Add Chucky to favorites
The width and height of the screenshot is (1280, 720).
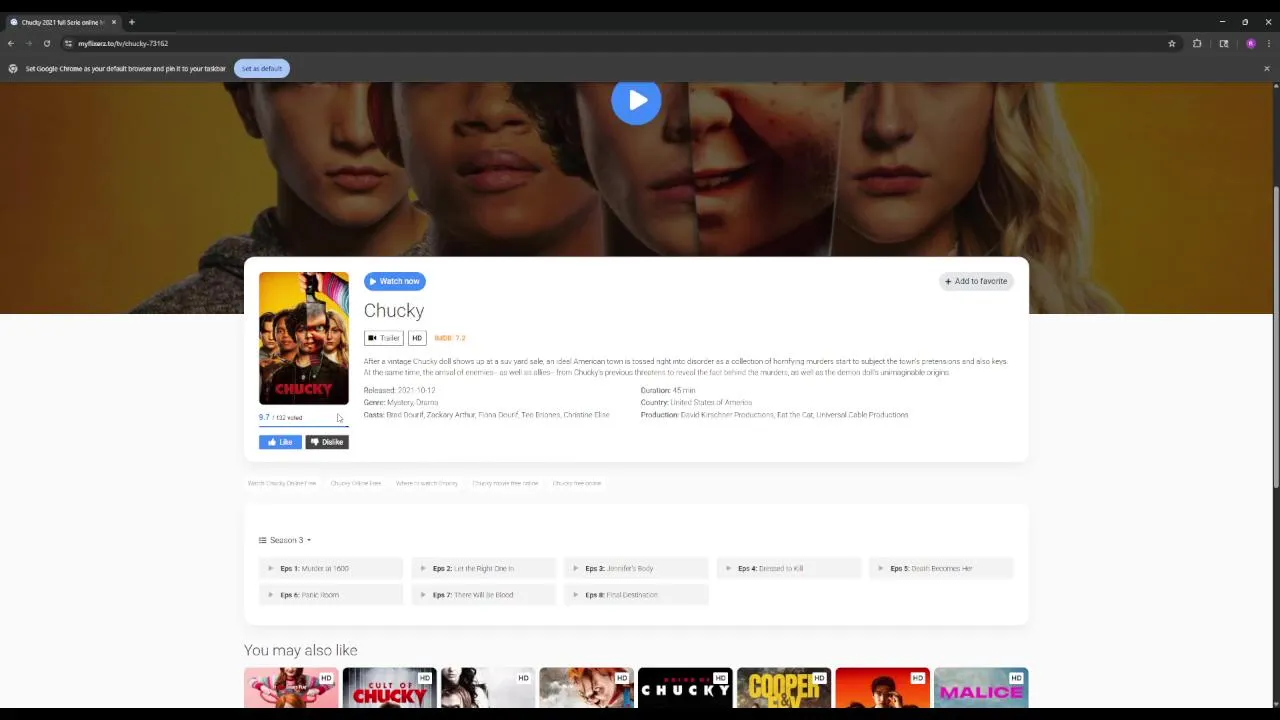[x=976, y=281]
